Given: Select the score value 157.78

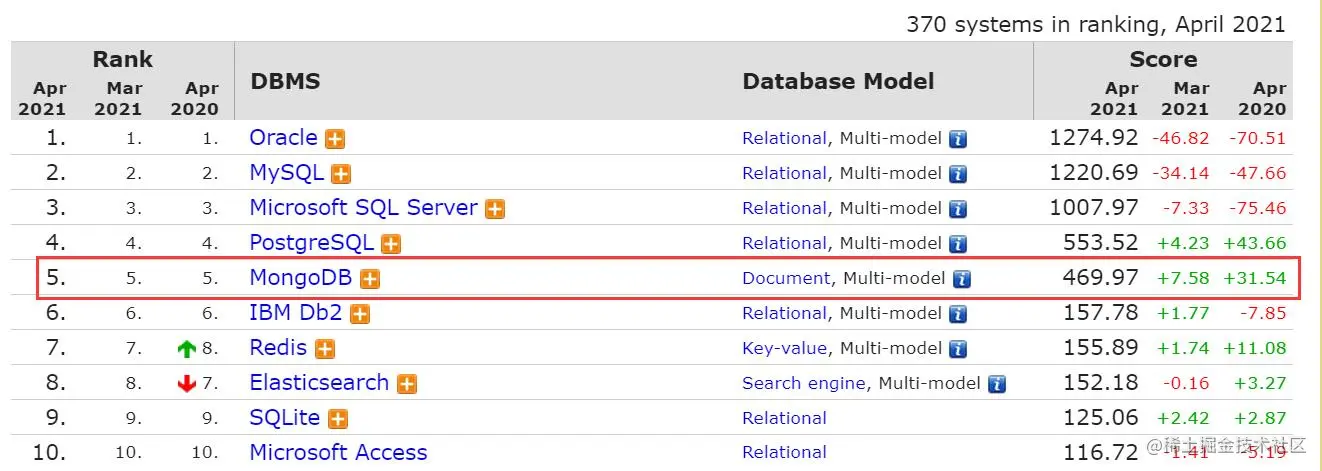Looking at the screenshot, I should click(x=1103, y=313).
